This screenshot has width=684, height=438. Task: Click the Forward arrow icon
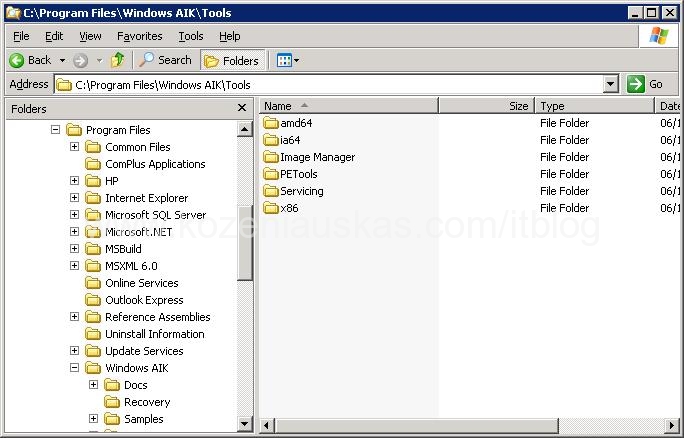tap(80, 60)
